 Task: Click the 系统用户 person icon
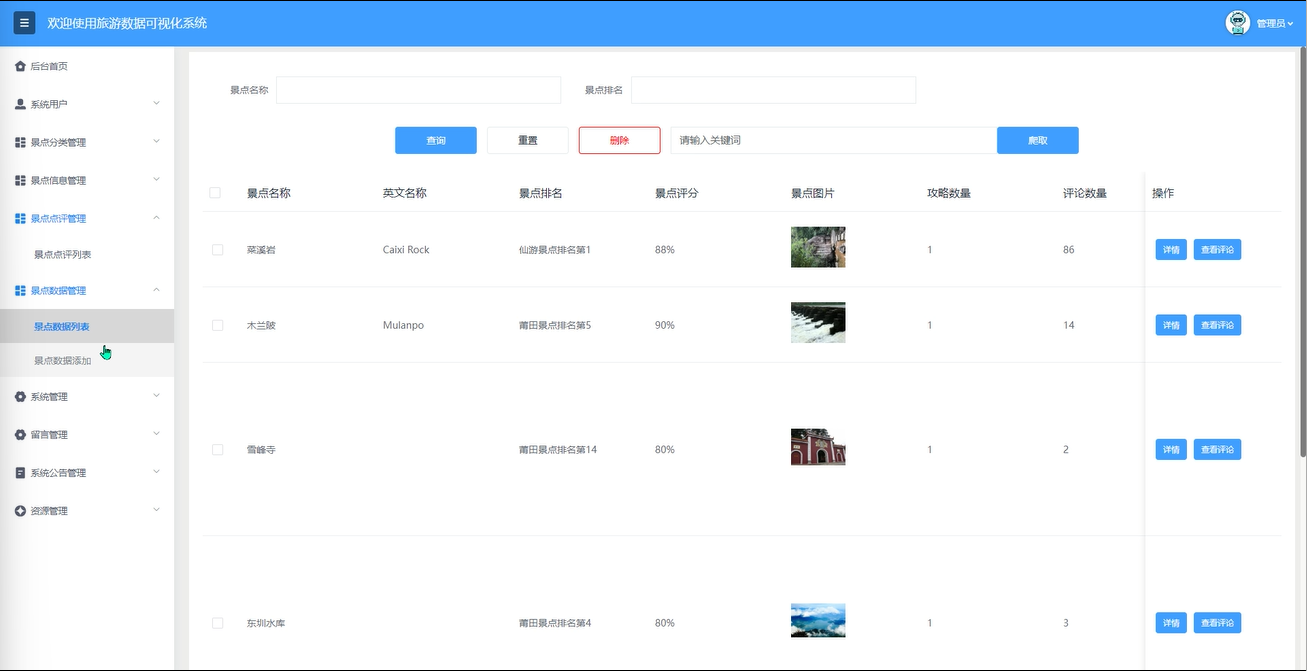point(20,104)
